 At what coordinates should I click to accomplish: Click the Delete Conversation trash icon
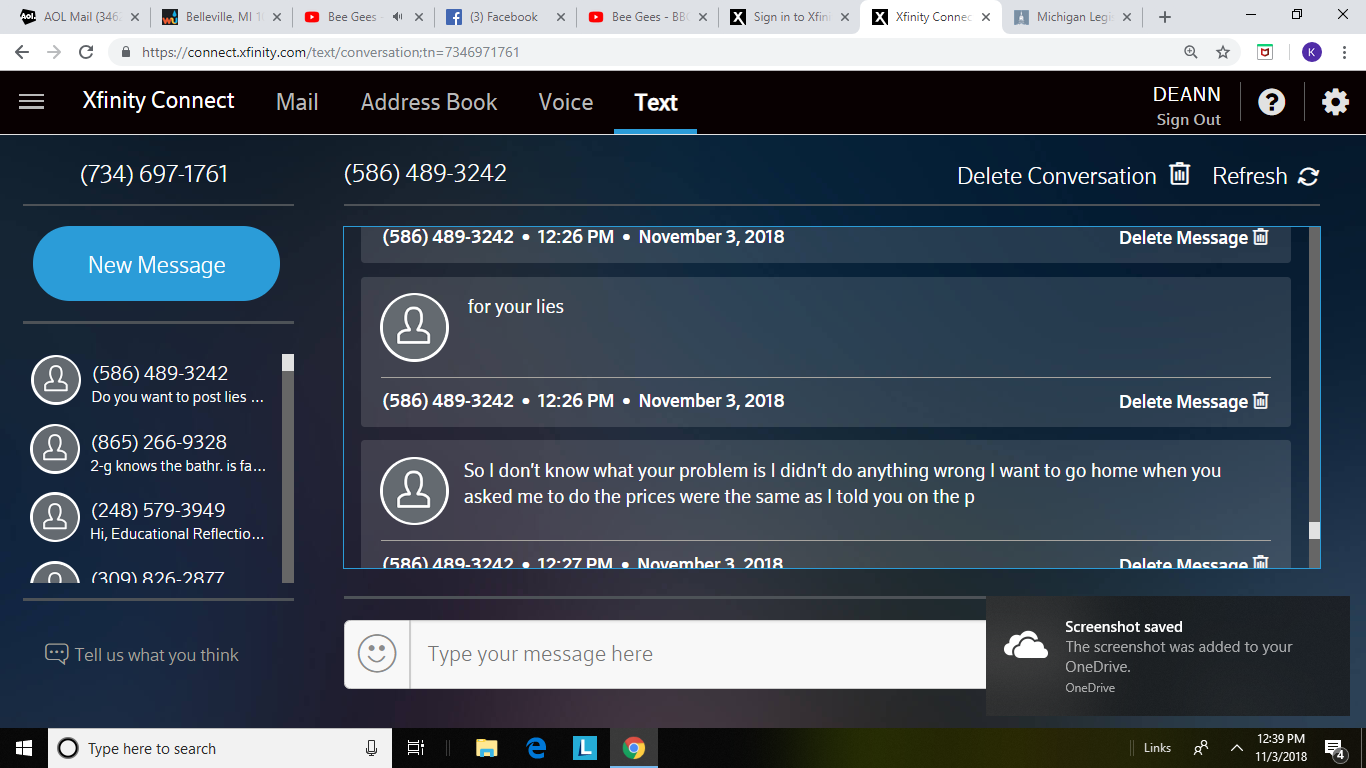click(x=1180, y=174)
